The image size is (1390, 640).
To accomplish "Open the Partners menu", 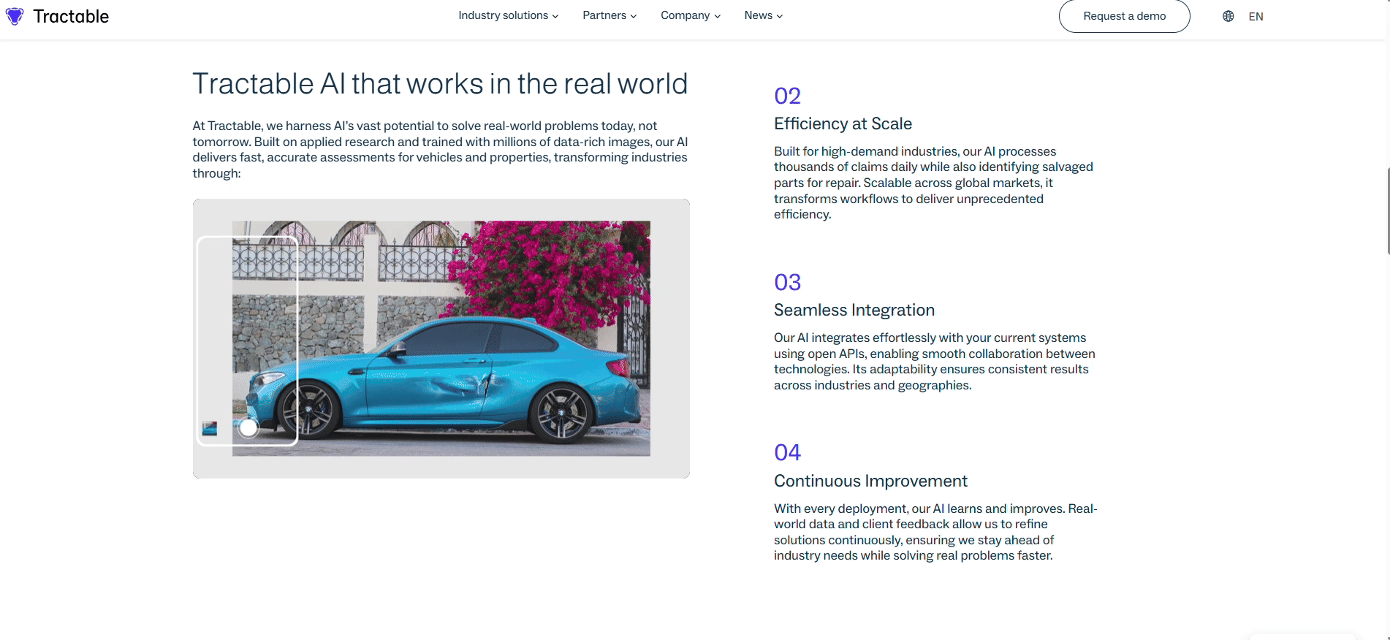I will coord(604,16).
